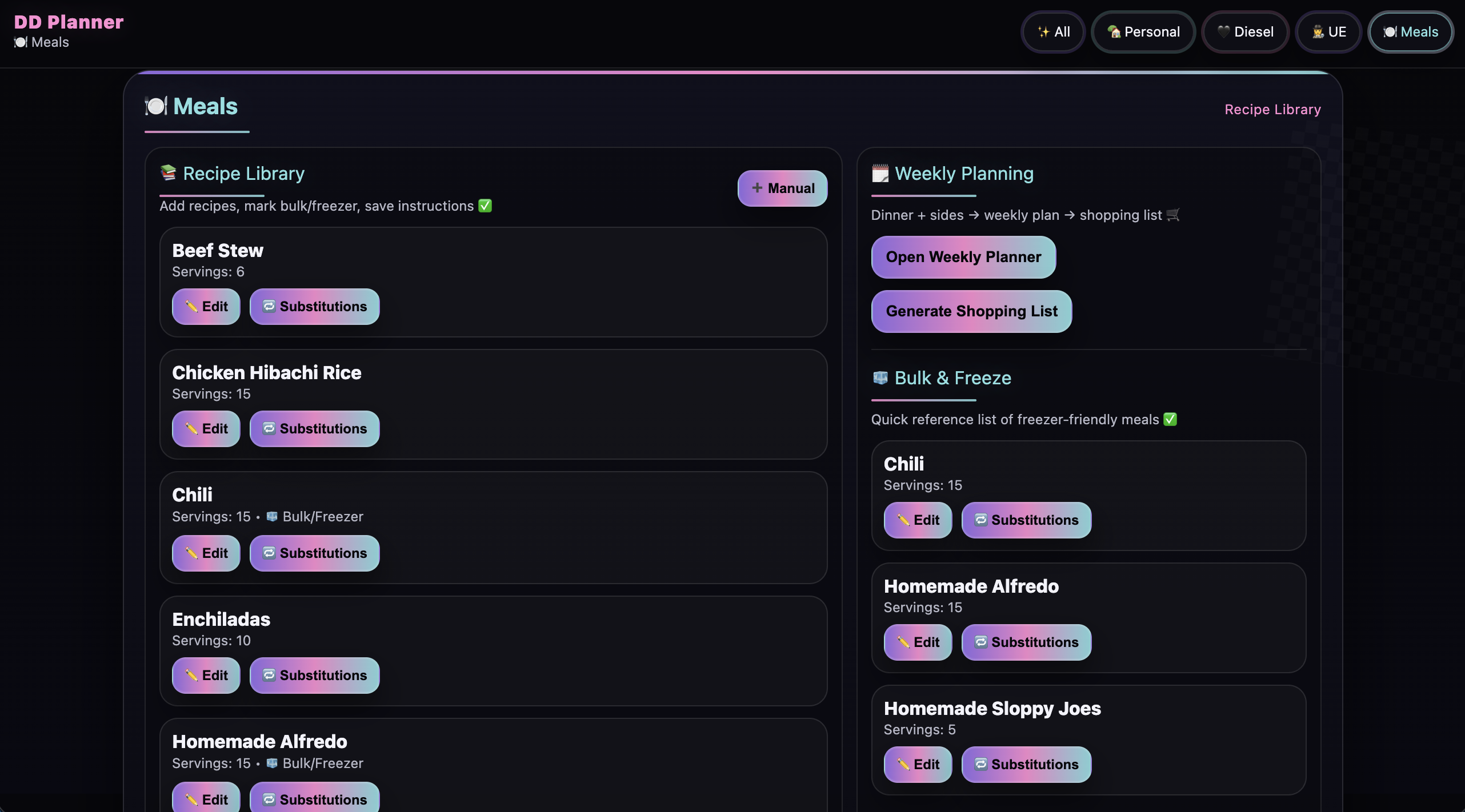Click the pencil icon on Enchiladas' Edit button
This screenshot has height=812, width=1465.
pos(191,676)
